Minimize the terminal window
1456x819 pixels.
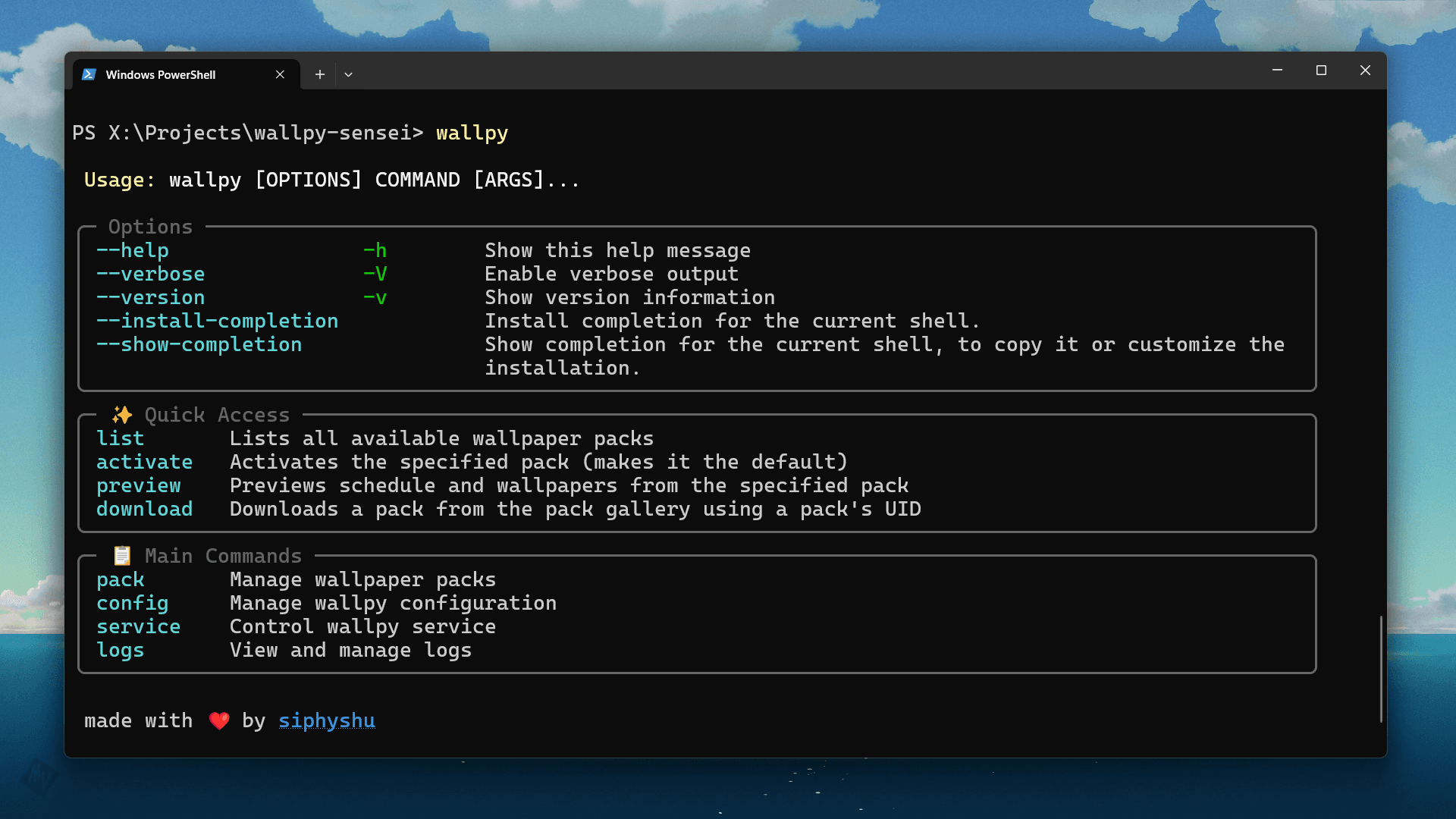[1277, 71]
